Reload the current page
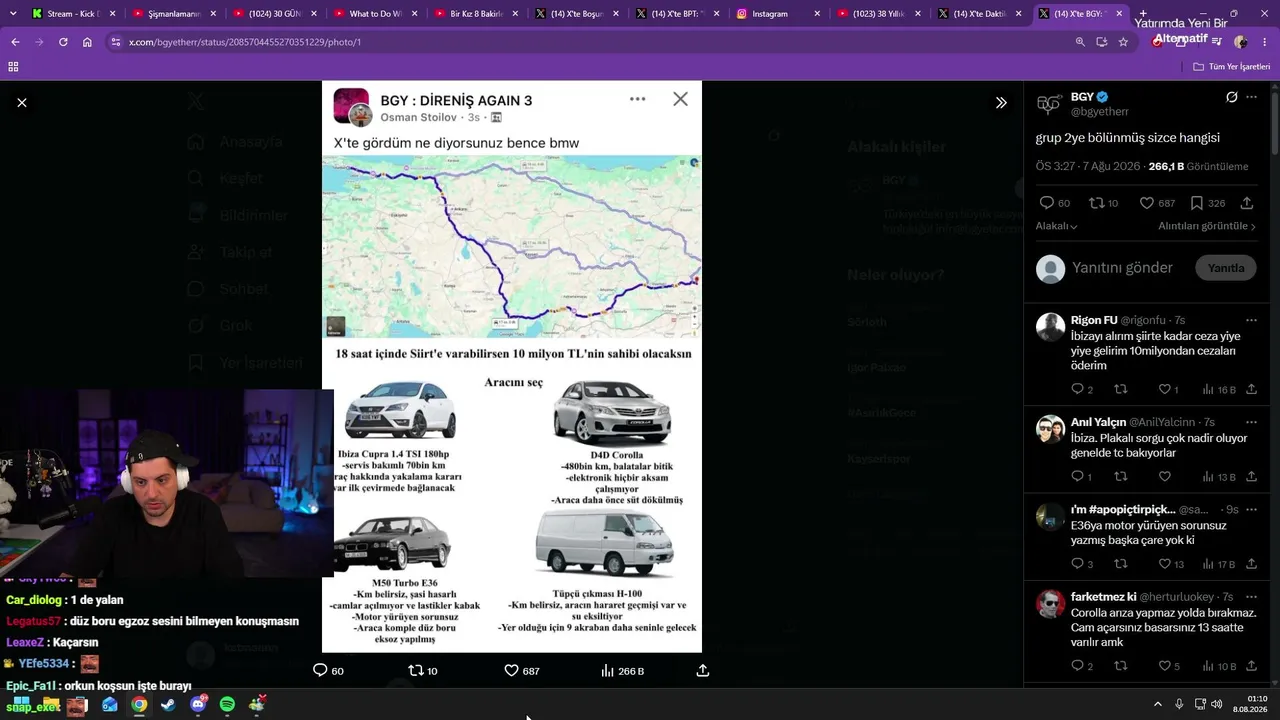The height and width of the screenshot is (720, 1280). coord(63,42)
